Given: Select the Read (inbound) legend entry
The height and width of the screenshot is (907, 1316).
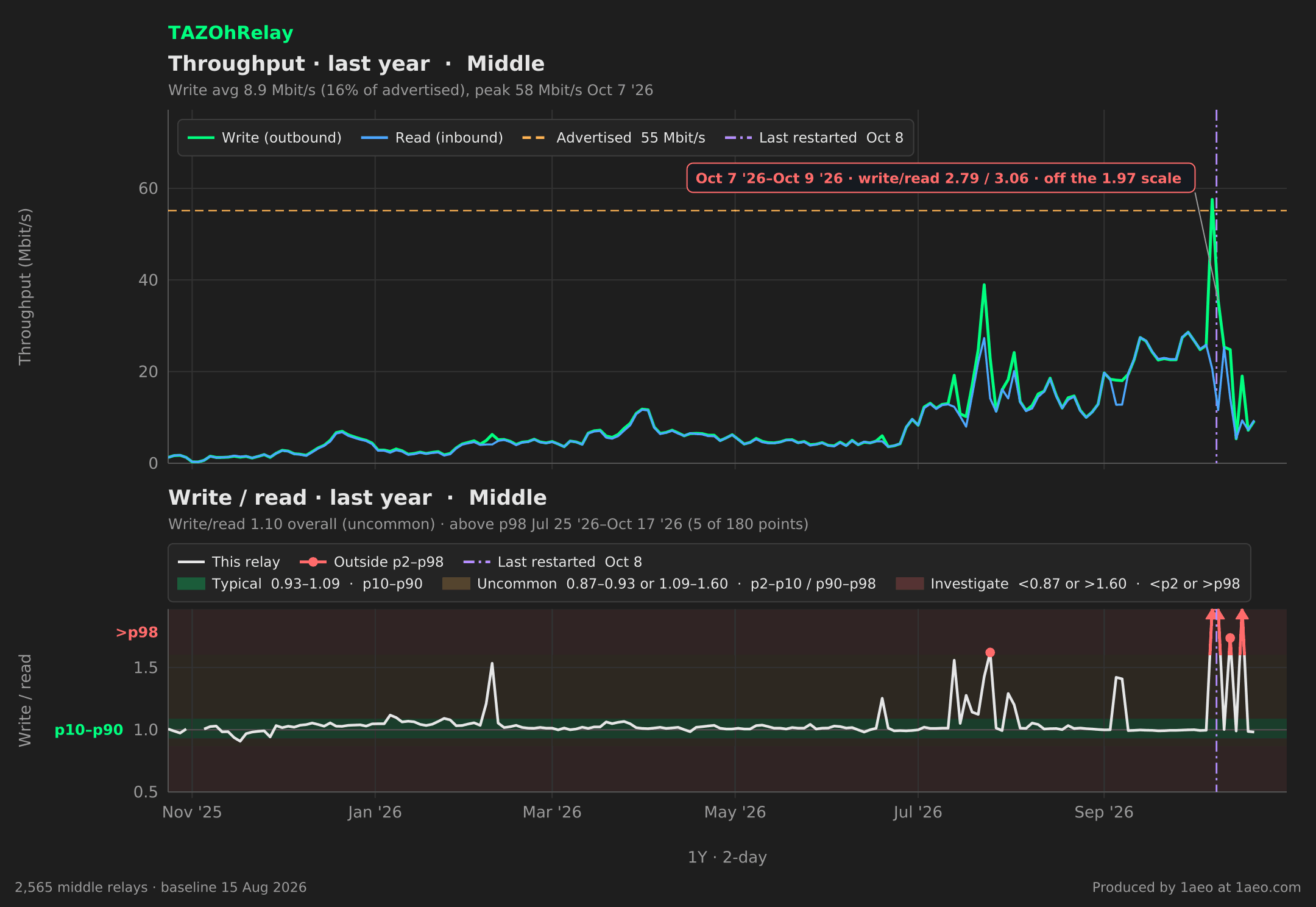Looking at the screenshot, I should tap(432, 138).
